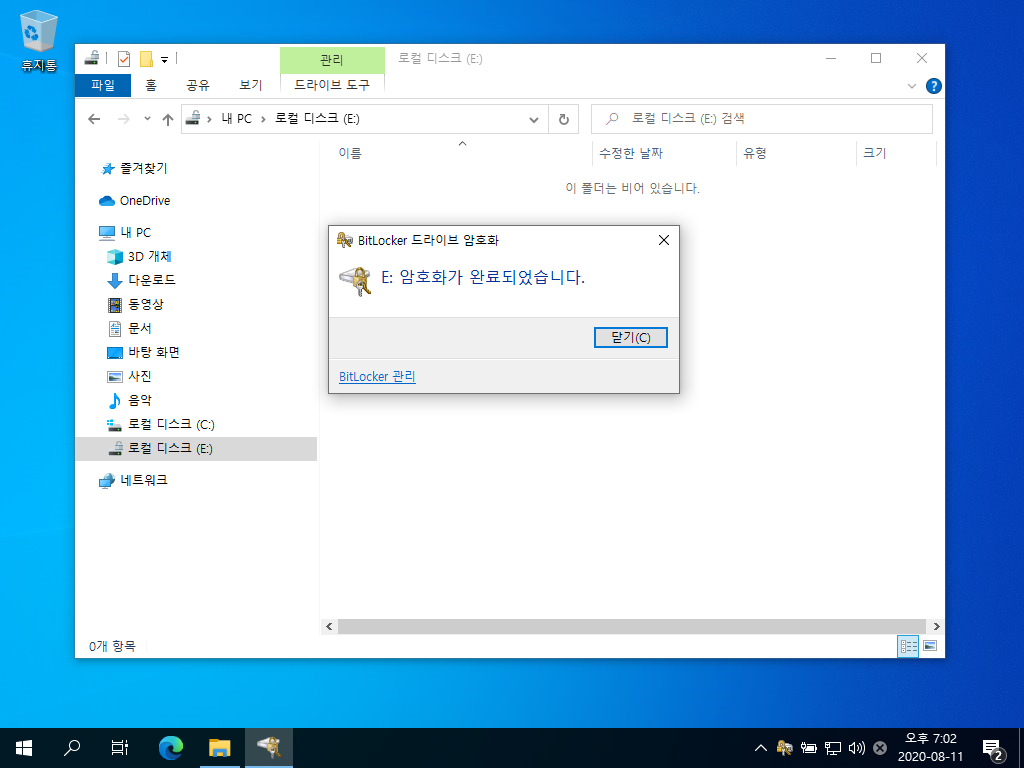Switch to the 보기 ribbon tab
Image resolution: width=1024 pixels, height=768 pixels.
point(250,85)
